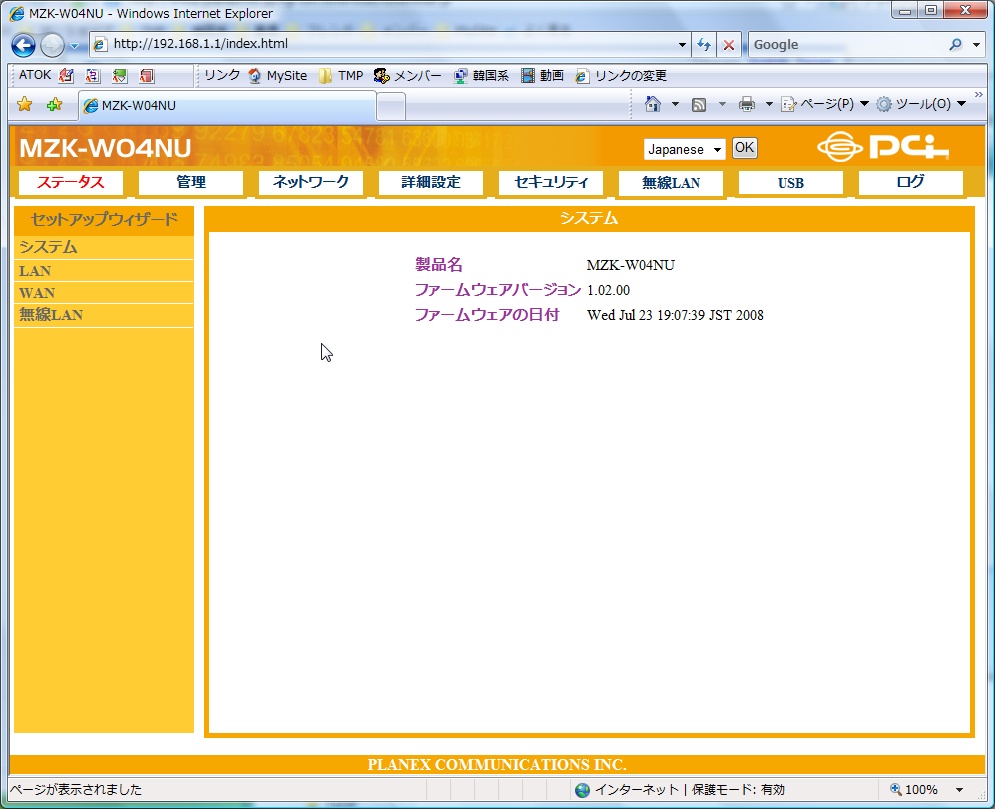Select the 無線LAN top tab
This screenshot has height=809, width=995.
pyautogui.click(x=670, y=183)
